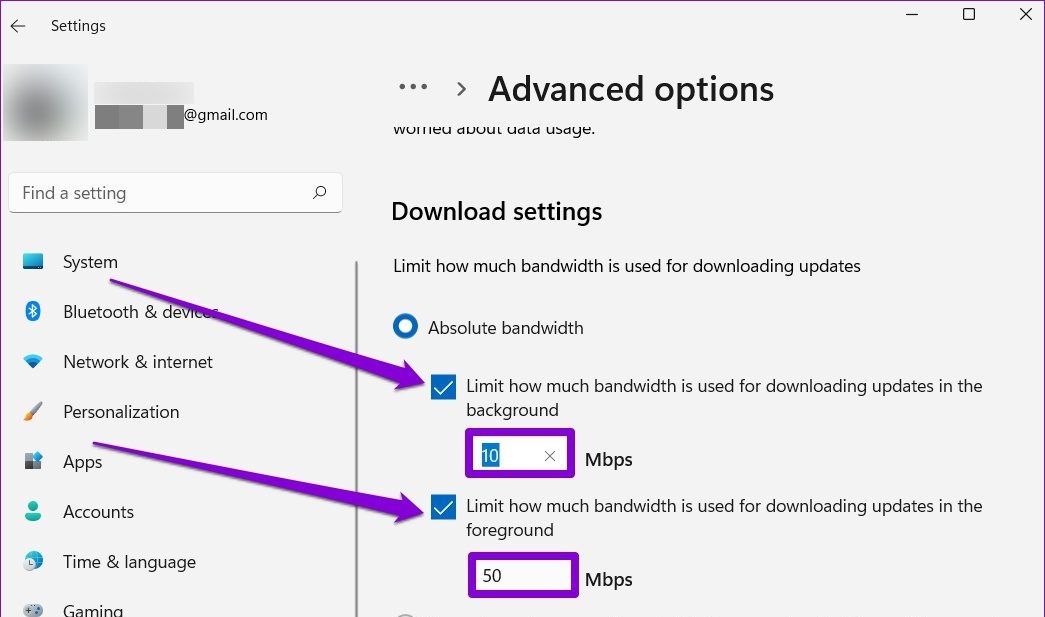Click the Advanced options page title
The image size is (1045, 617).
point(630,89)
